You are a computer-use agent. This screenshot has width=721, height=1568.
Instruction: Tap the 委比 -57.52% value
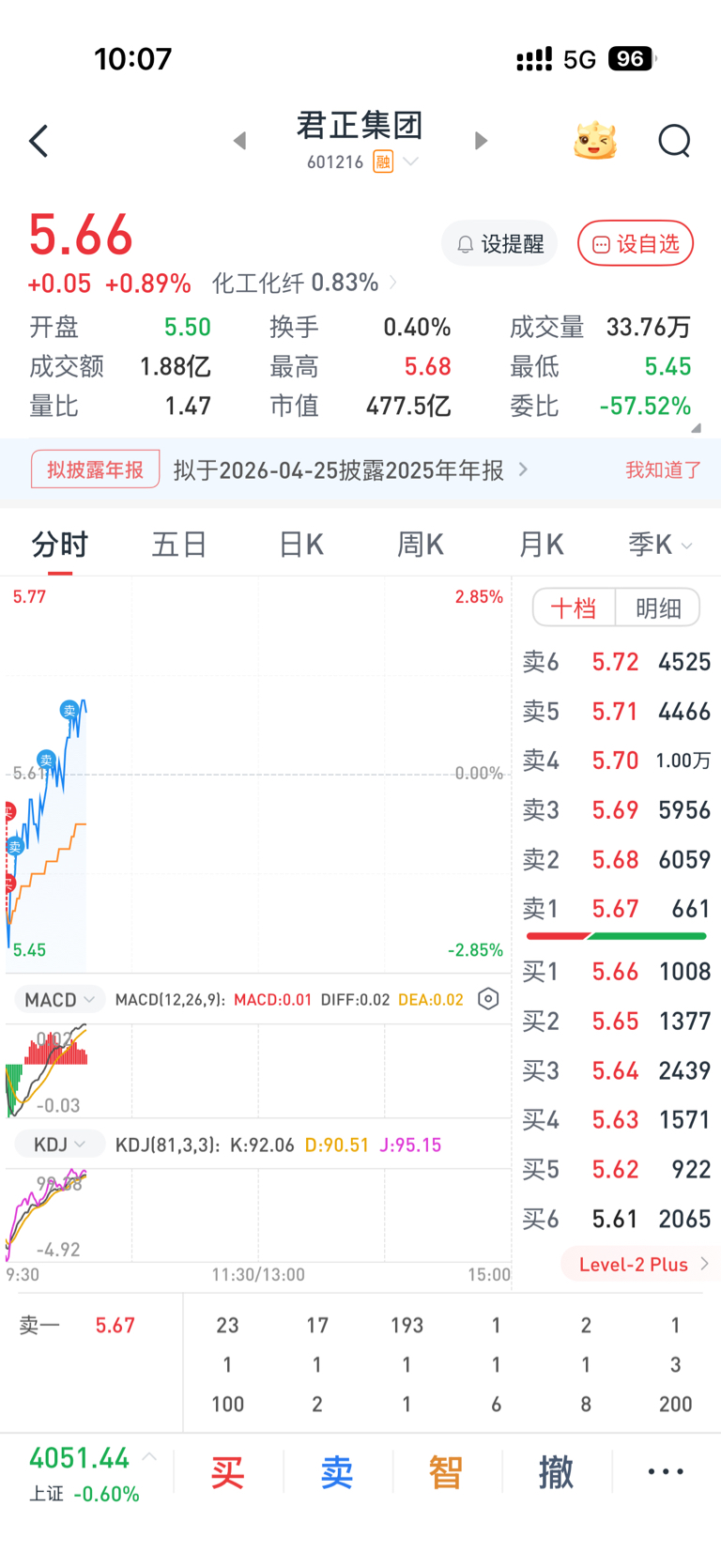pyautogui.click(x=646, y=407)
